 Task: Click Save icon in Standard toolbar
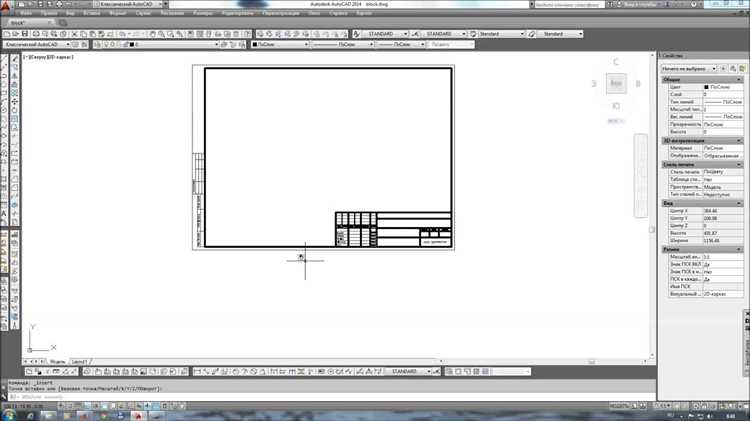[25, 34]
